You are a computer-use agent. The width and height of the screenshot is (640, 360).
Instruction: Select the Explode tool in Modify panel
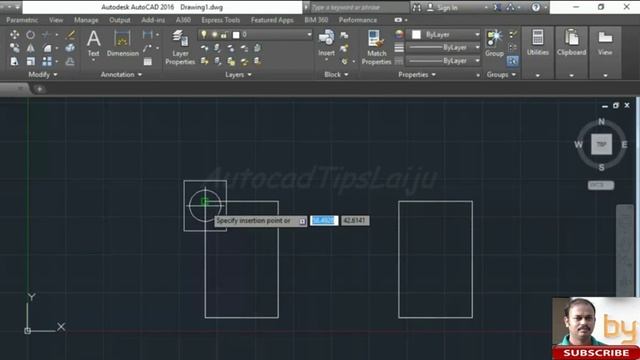coord(70,48)
